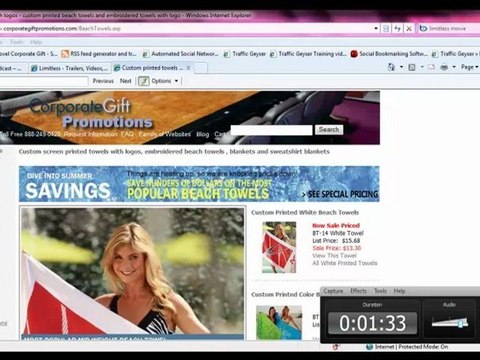Image resolution: width=480 pixels, height=360 pixels.
Task: Open All White Printed Towels link
Action: point(345,263)
